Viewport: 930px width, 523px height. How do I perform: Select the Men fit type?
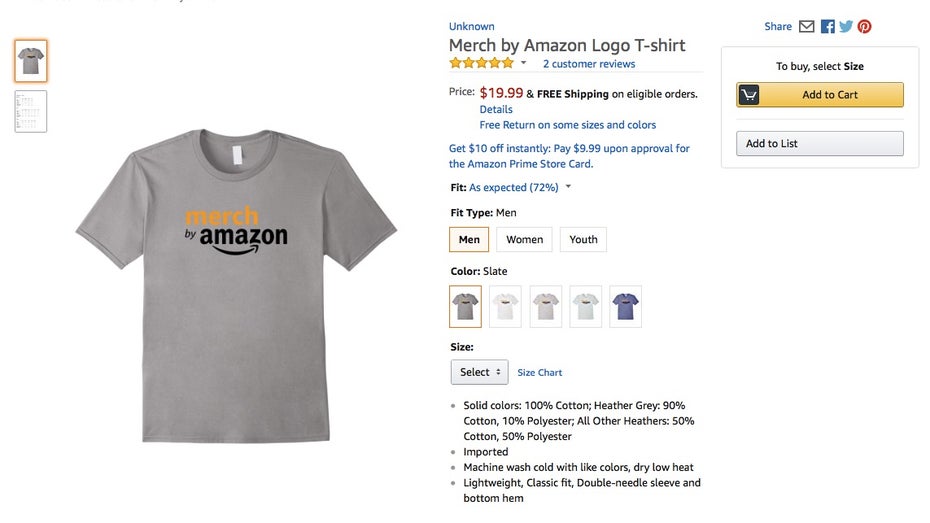tap(469, 240)
